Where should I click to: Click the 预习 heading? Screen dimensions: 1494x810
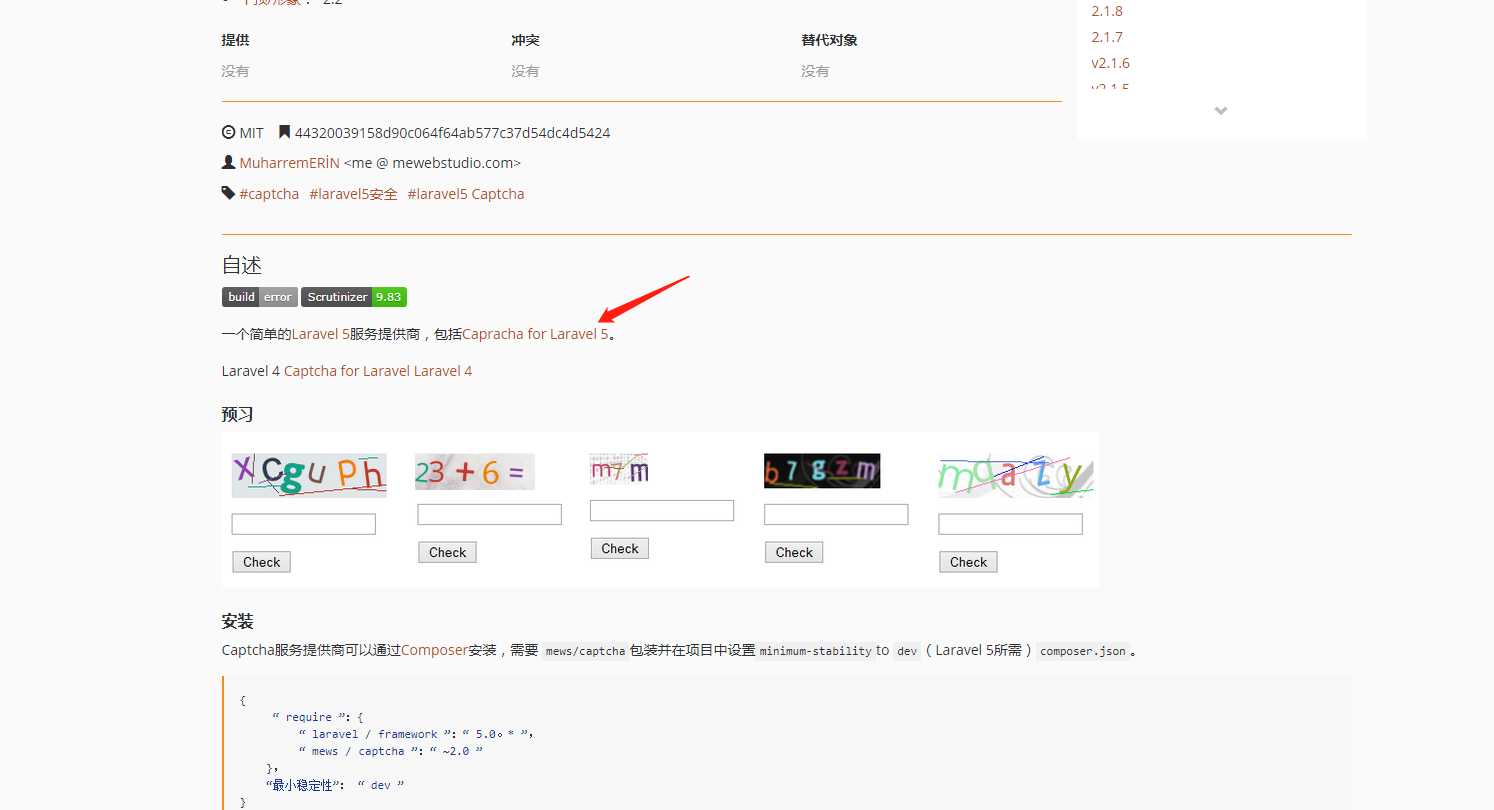[238, 414]
